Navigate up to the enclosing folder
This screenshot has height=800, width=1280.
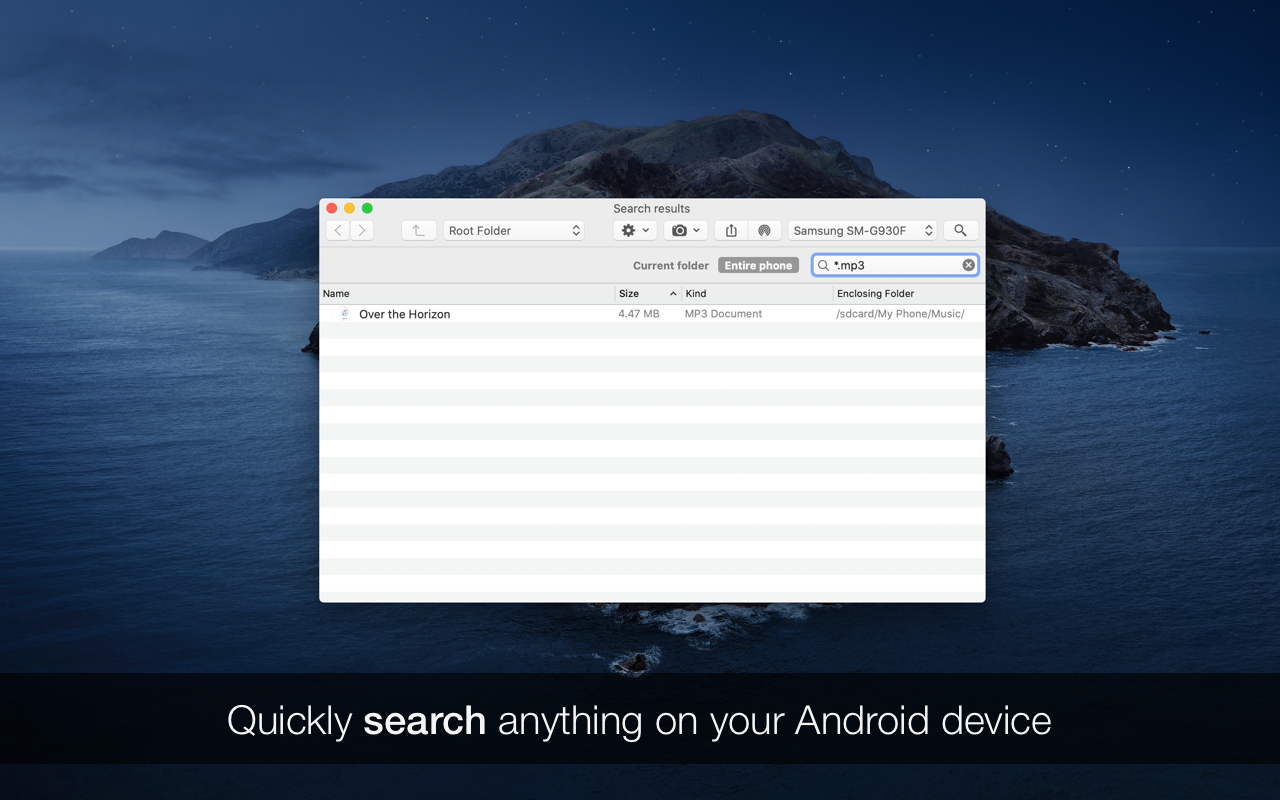coord(419,230)
